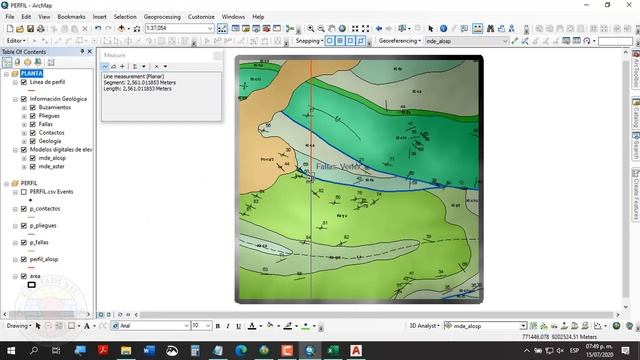The width and height of the screenshot is (640, 360).
Task: Click the Fixed Zoom Out icon
Action: point(366,29)
